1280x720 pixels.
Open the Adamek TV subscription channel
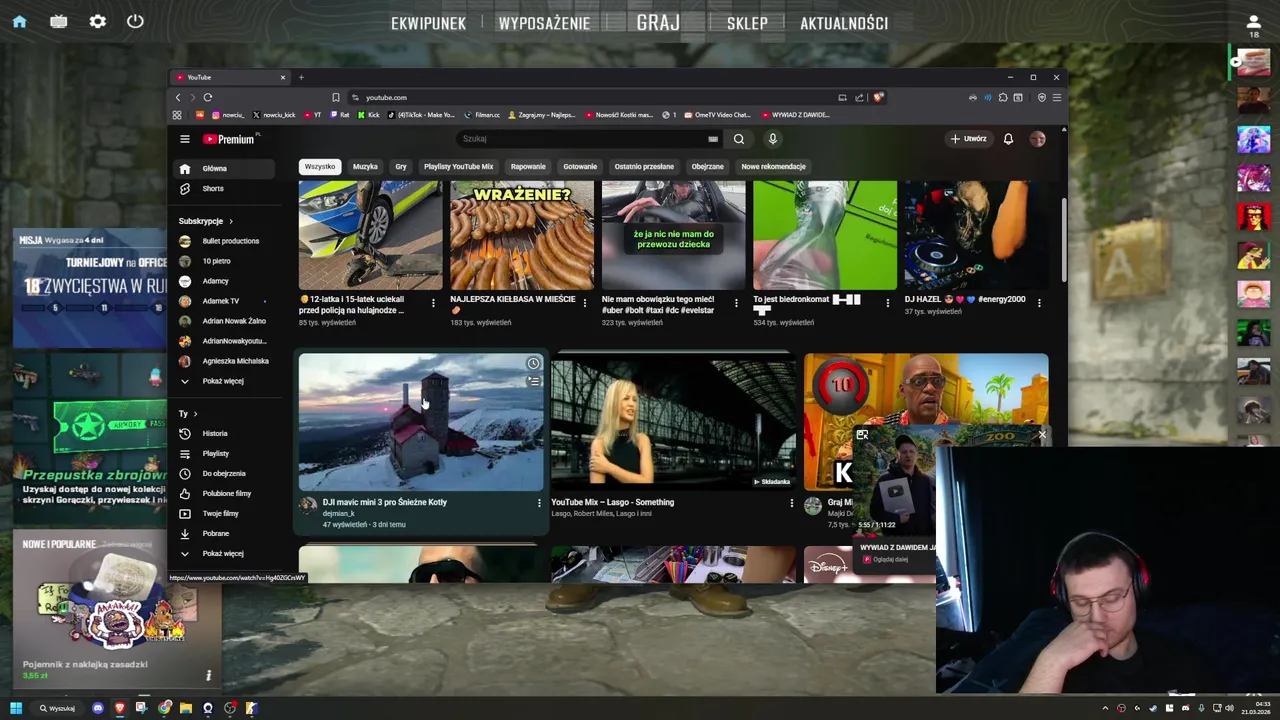click(x=222, y=301)
